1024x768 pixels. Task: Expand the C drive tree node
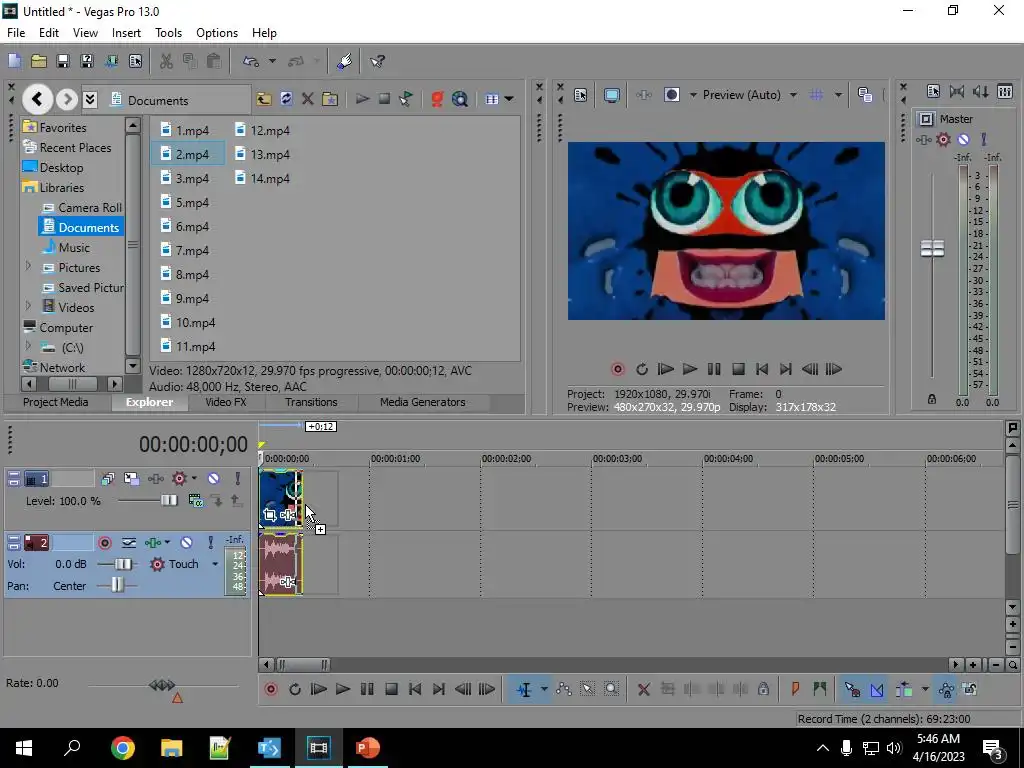(x=28, y=346)
